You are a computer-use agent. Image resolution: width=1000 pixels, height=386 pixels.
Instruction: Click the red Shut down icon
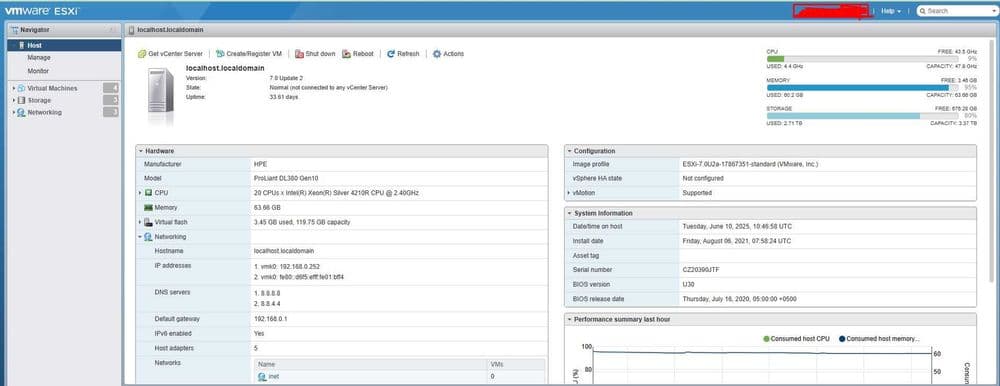pyautogui.click(x=299, y=54)
